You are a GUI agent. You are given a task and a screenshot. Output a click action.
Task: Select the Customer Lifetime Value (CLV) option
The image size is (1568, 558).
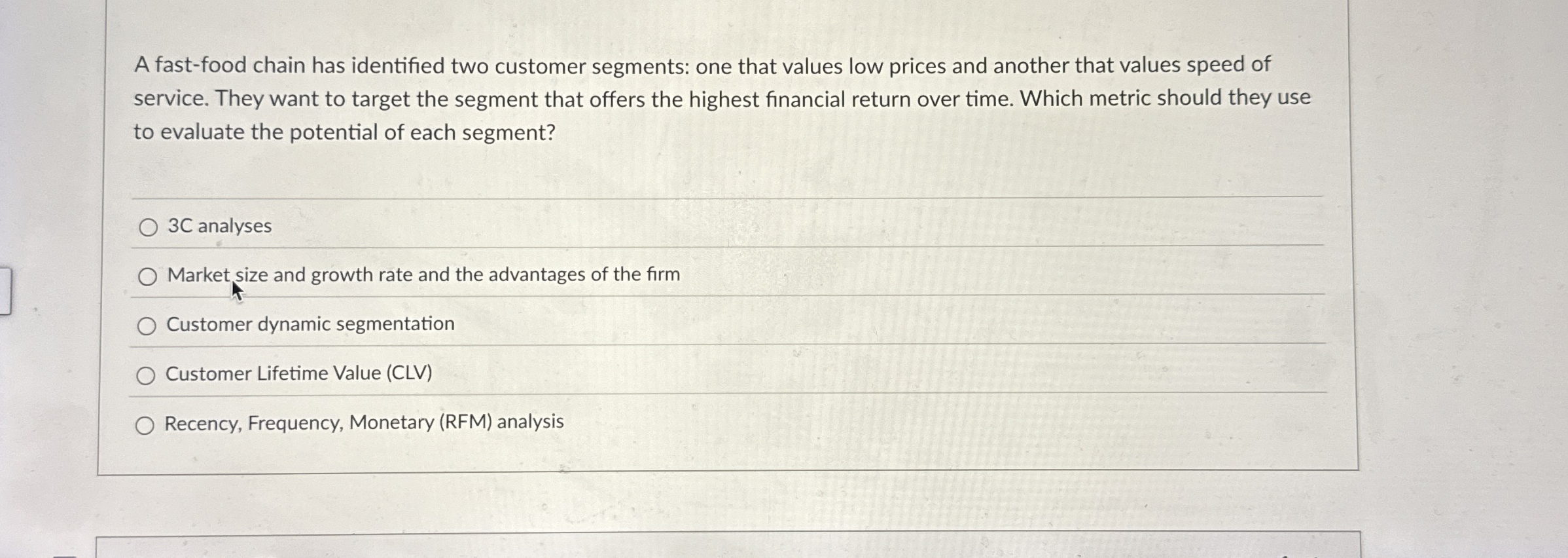click(149, 374)
